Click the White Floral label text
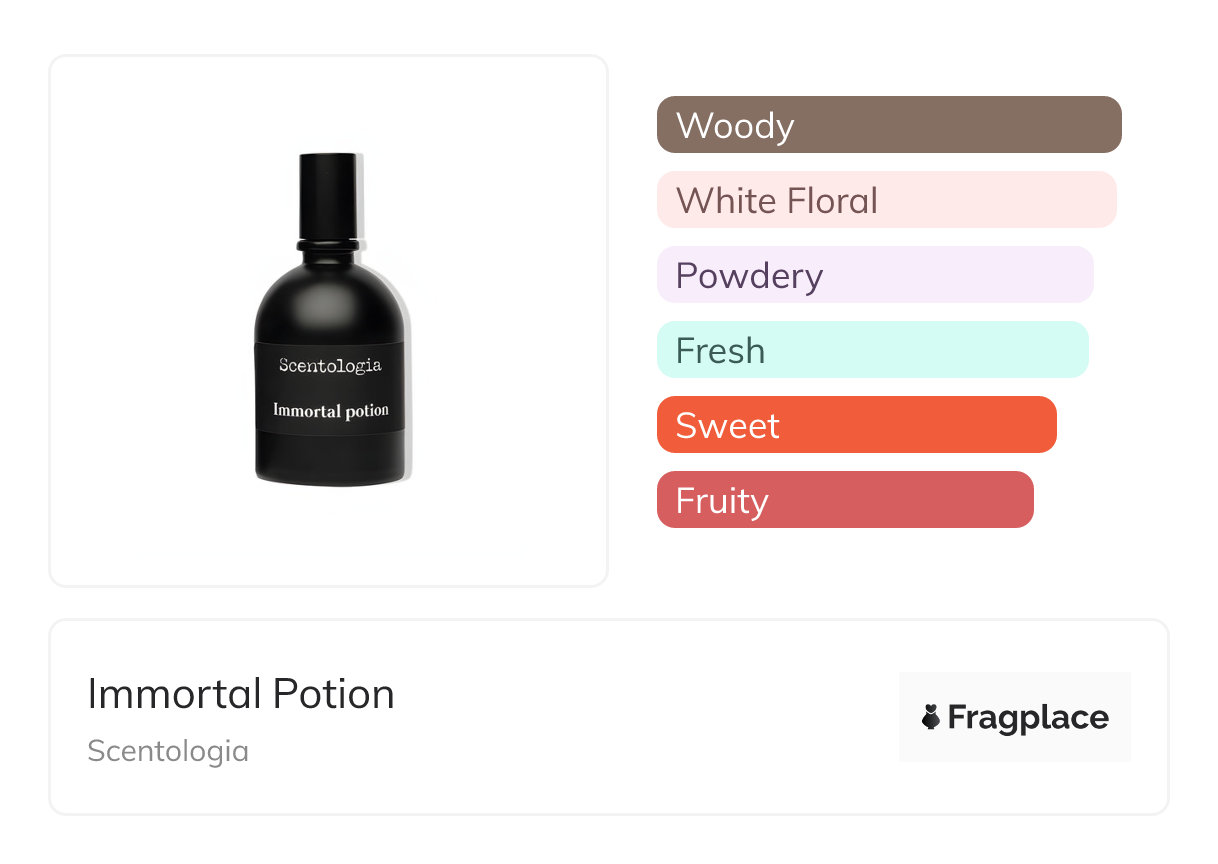1218x864 pixels. [x=777, y=201]
